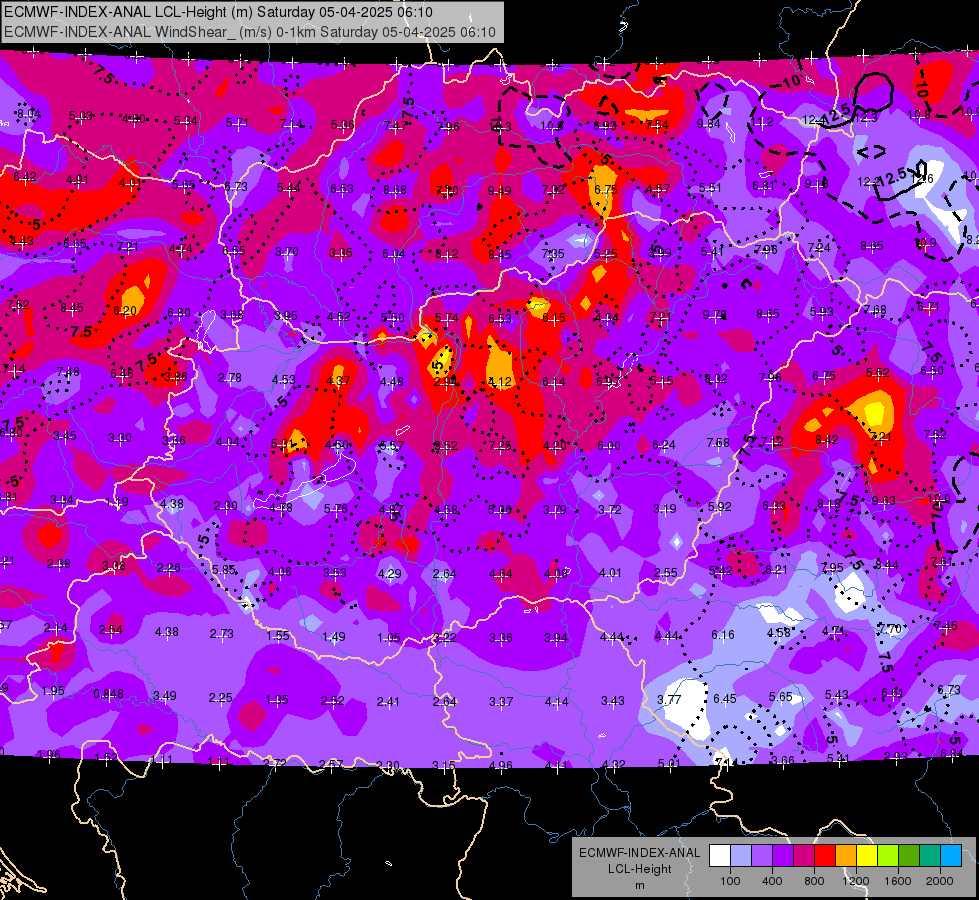Click the light lavender legend swatch

click(x=741, y=856)
